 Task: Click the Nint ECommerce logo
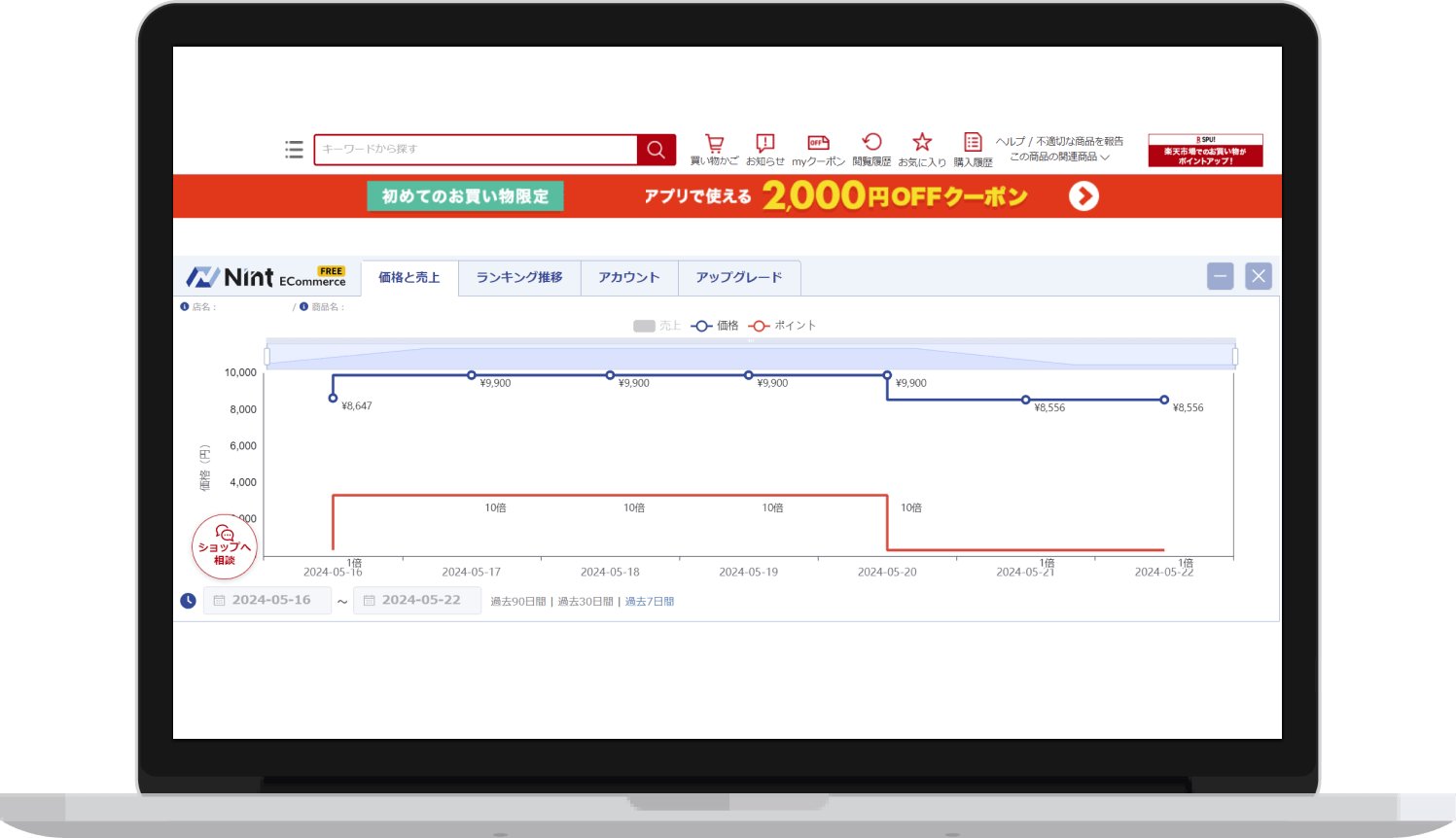point(266,277)
